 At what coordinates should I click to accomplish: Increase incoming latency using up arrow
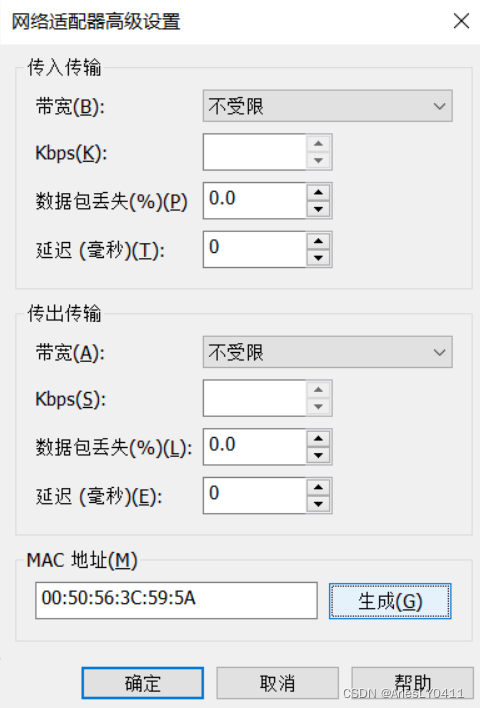(x=318, y=241)
